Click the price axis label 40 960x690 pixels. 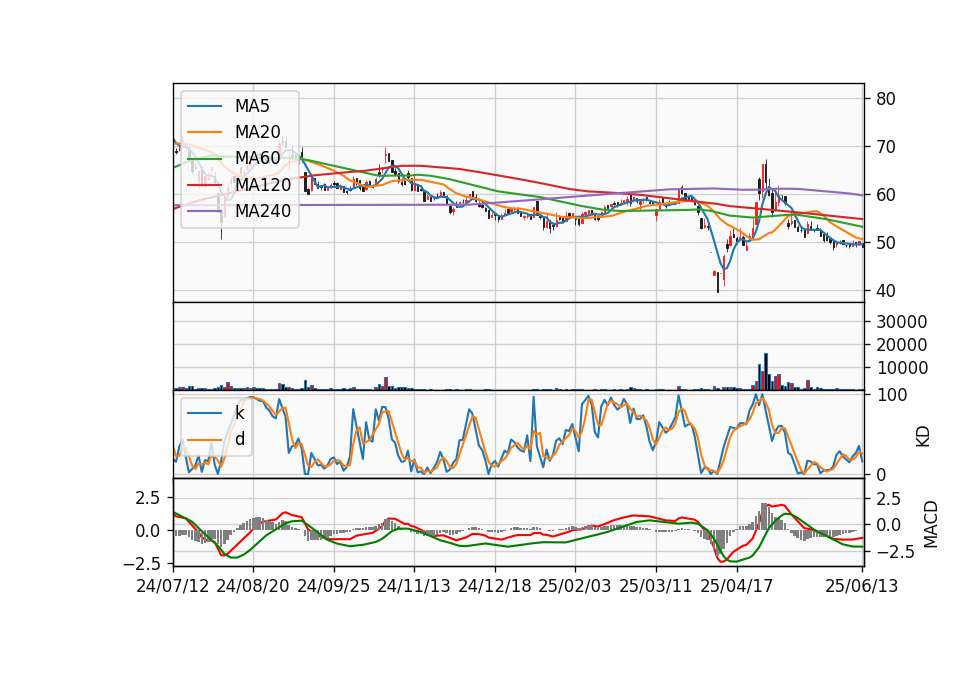885,291
